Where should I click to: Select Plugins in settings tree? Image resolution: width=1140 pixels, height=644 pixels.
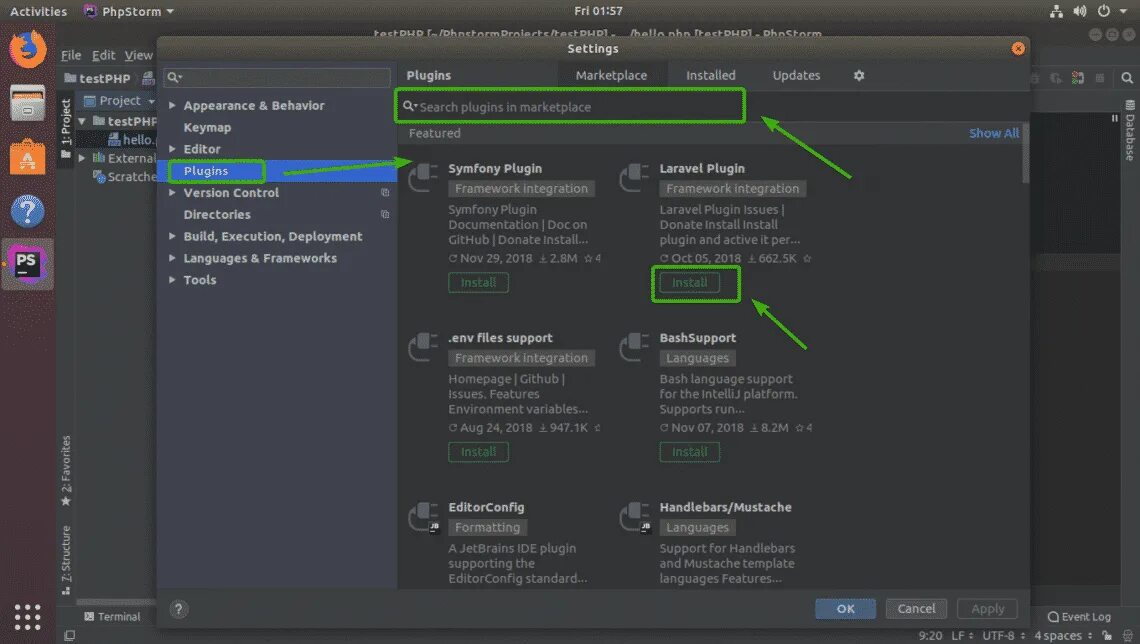(206, 171)
